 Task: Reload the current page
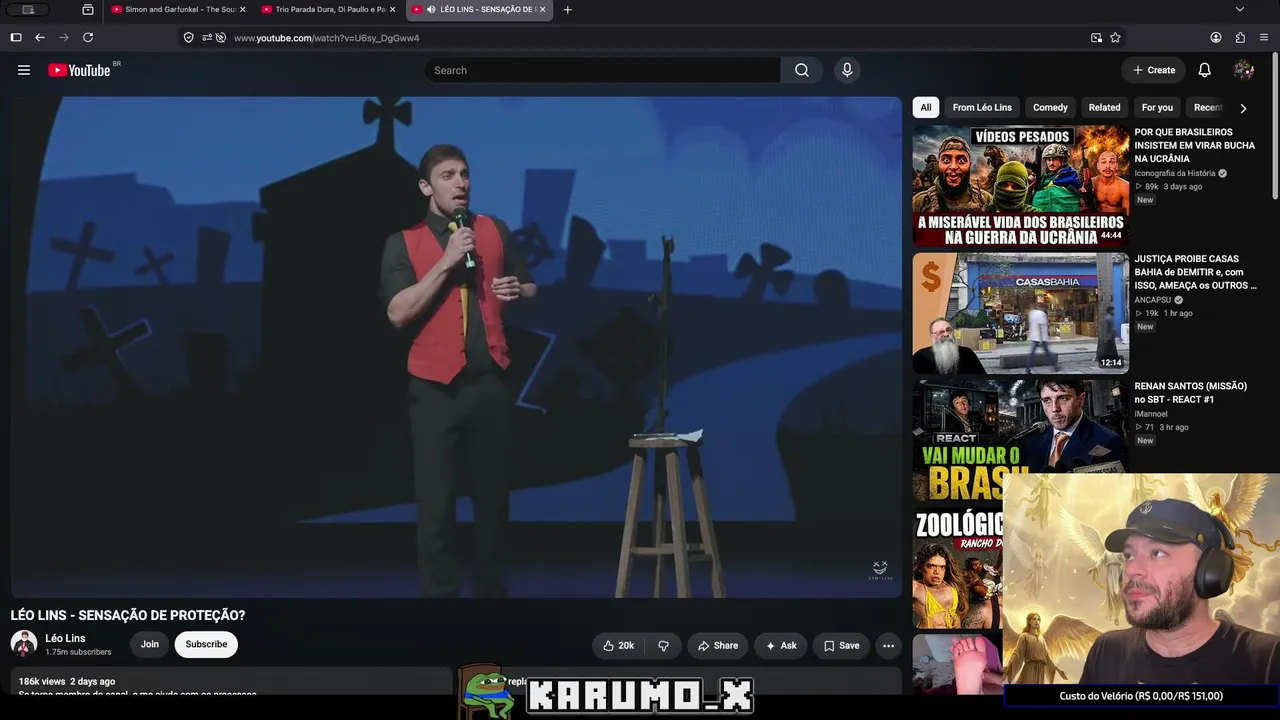coord(88,37)
